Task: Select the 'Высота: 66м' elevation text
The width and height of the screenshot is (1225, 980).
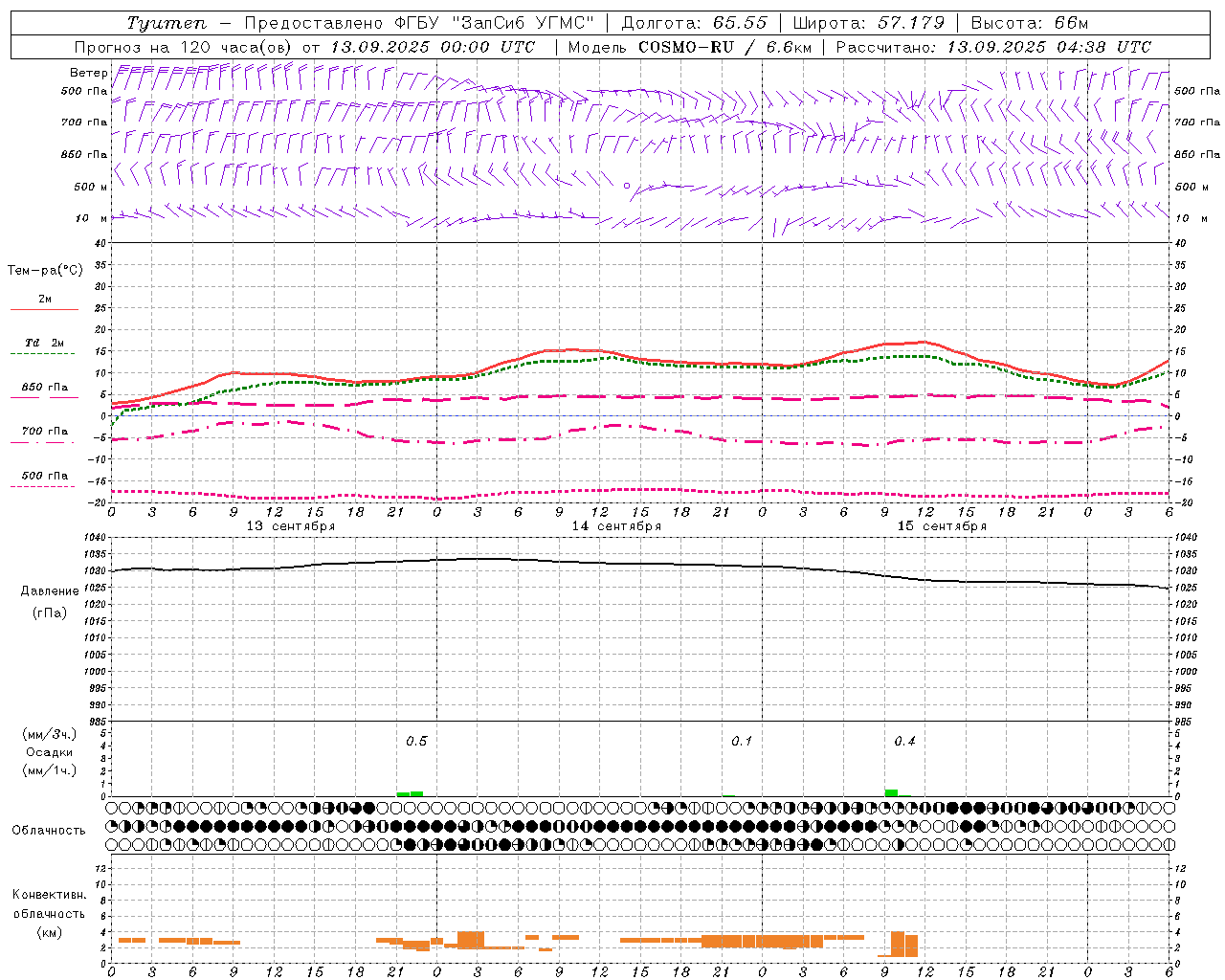Action: 1030,23
